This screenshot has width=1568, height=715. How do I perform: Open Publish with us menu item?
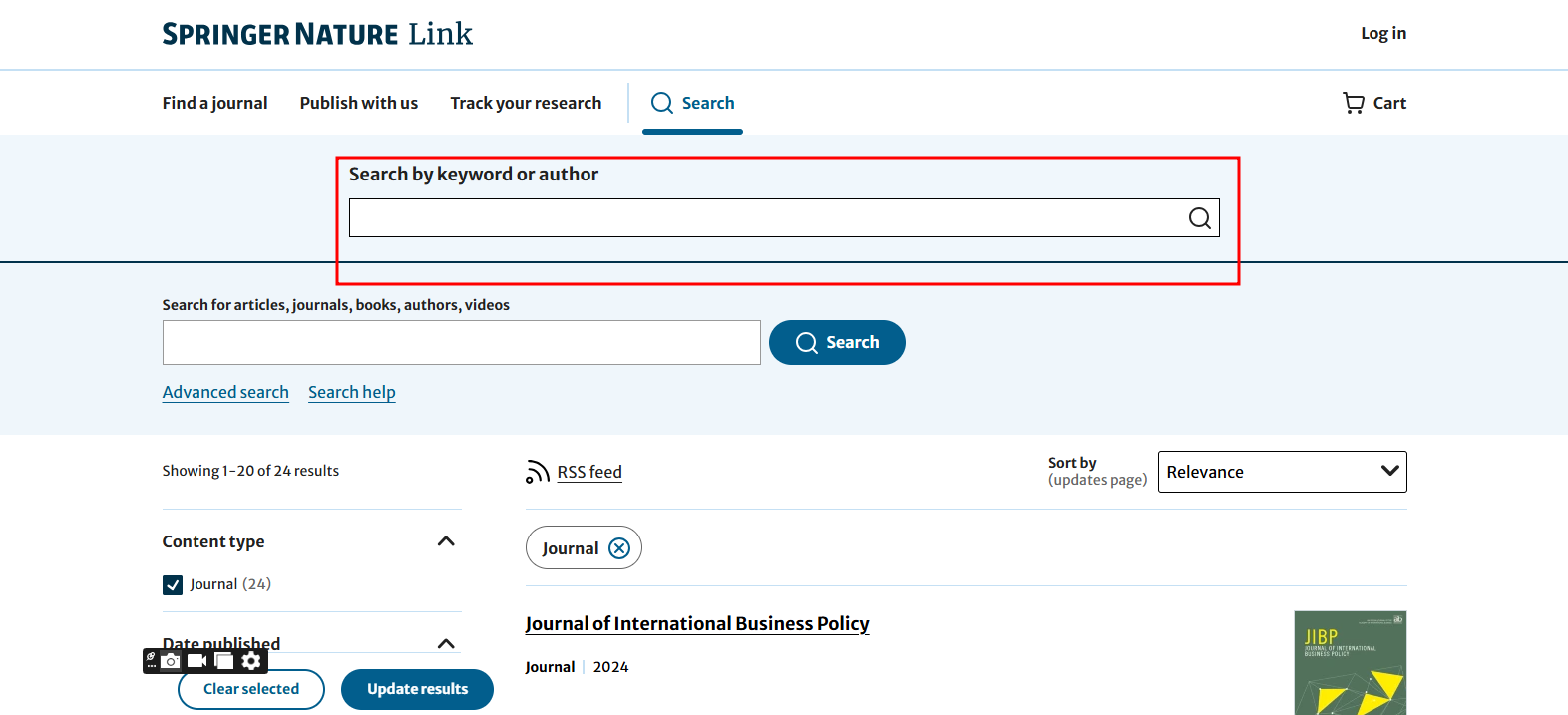click(x=359, y=103)
